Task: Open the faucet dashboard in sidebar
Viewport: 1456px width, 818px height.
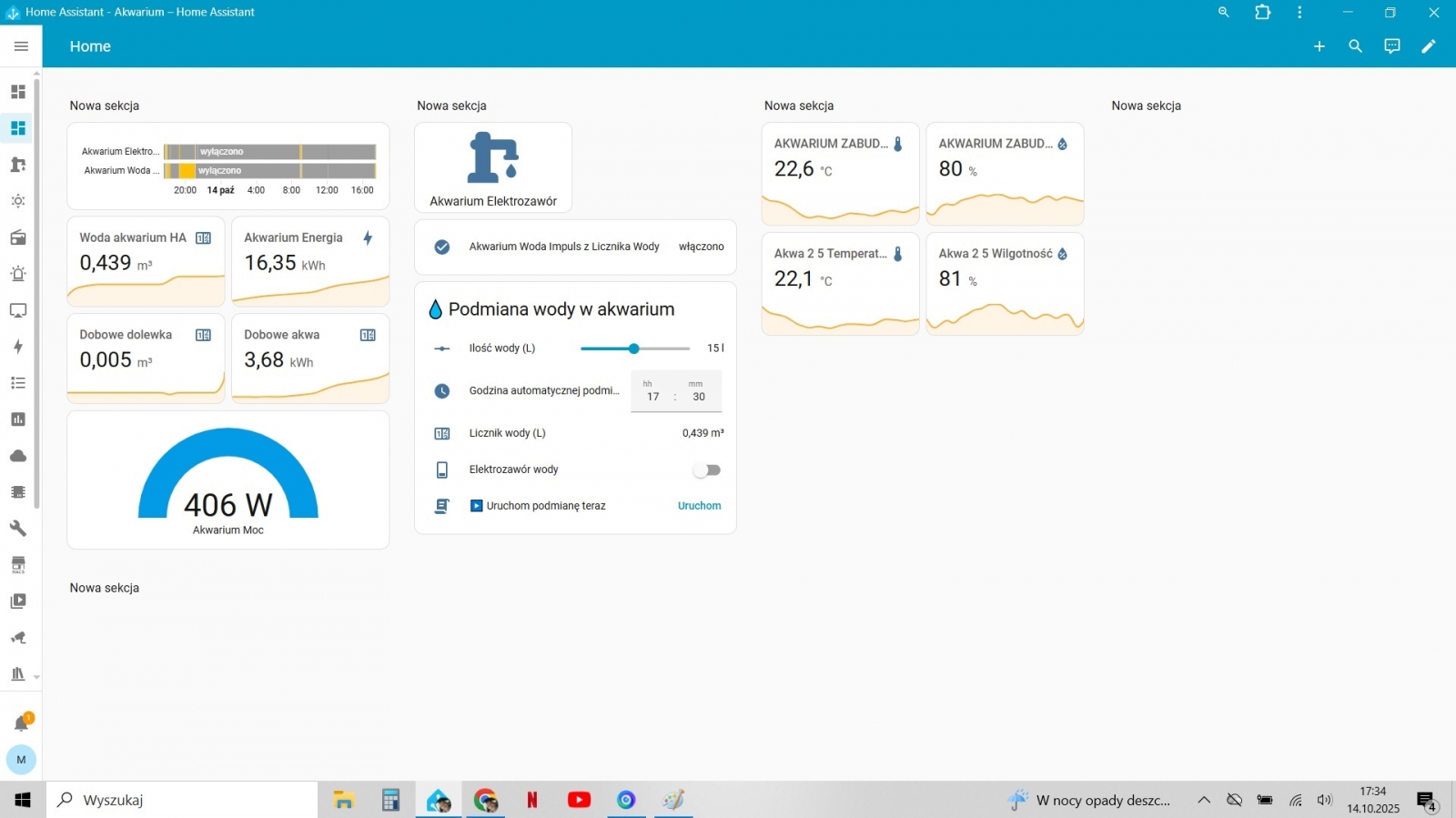Action: tap(18, 165)
